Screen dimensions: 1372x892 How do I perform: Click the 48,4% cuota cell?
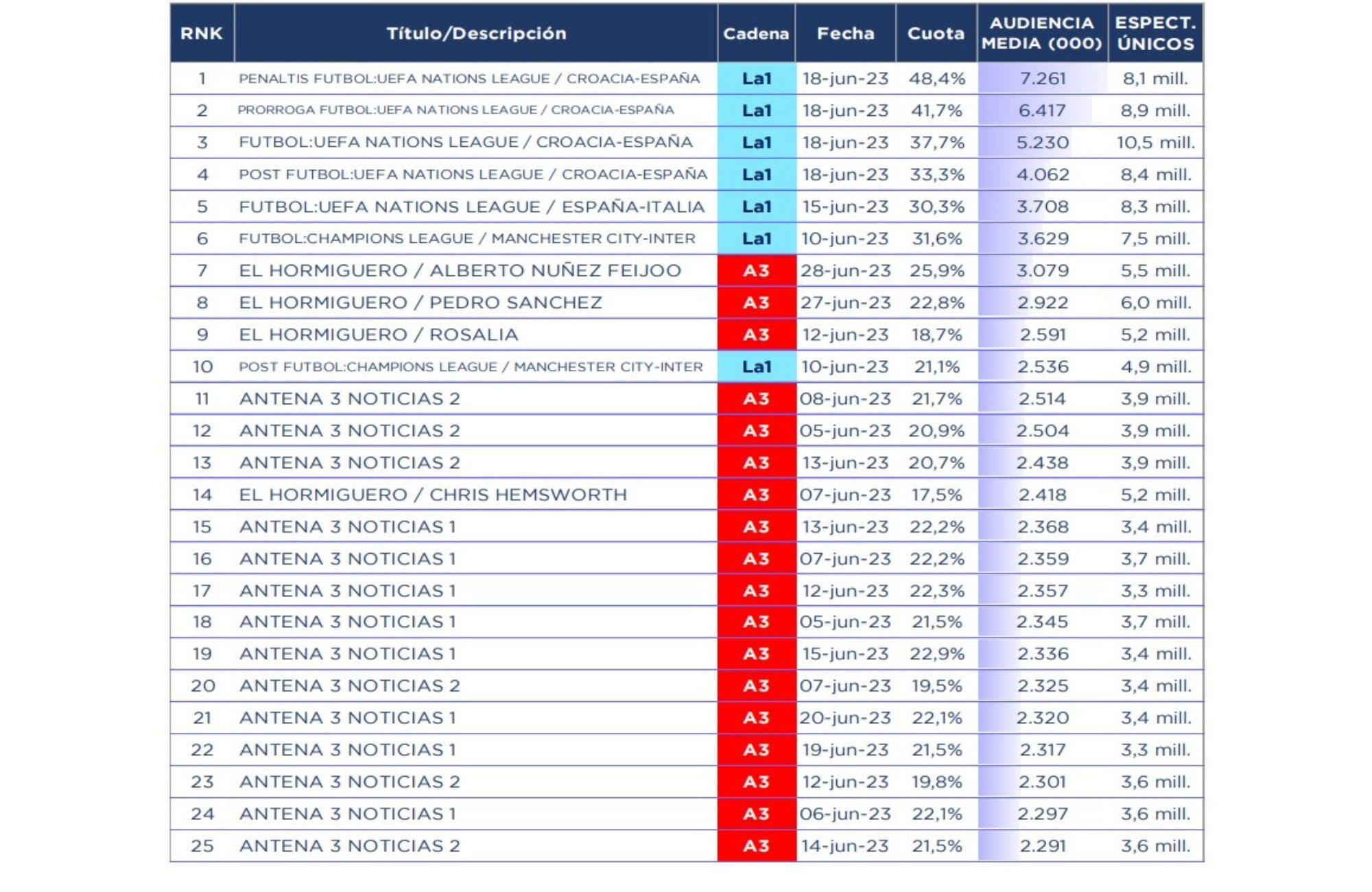(x=936, y=79)
